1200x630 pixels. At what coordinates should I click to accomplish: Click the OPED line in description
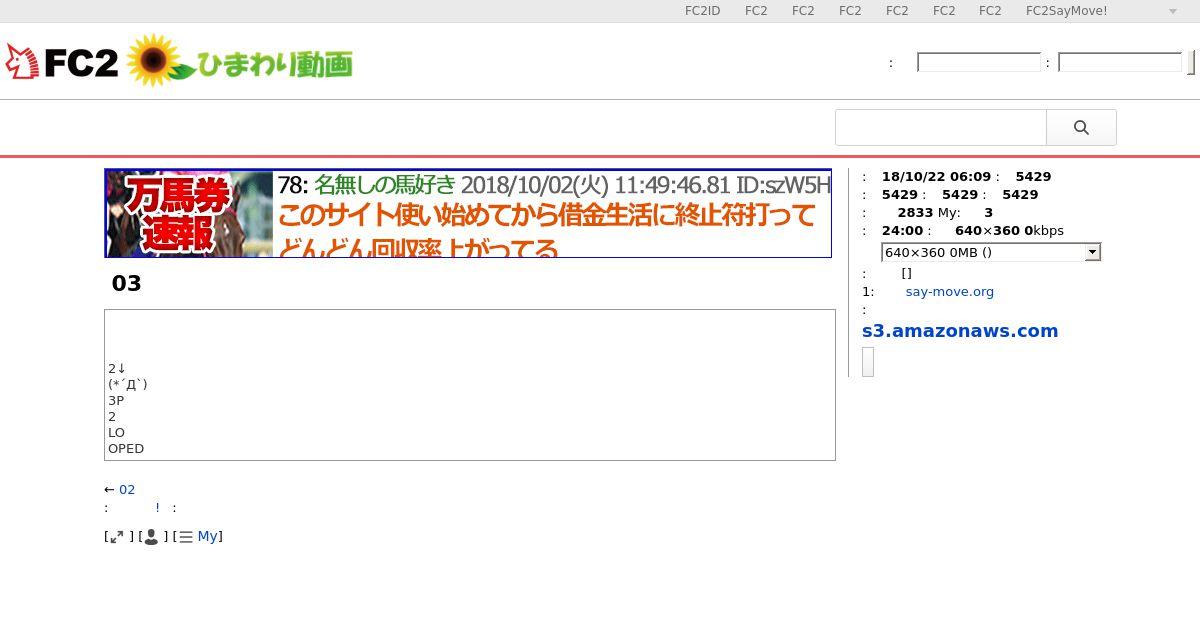(x=126, y=449)
